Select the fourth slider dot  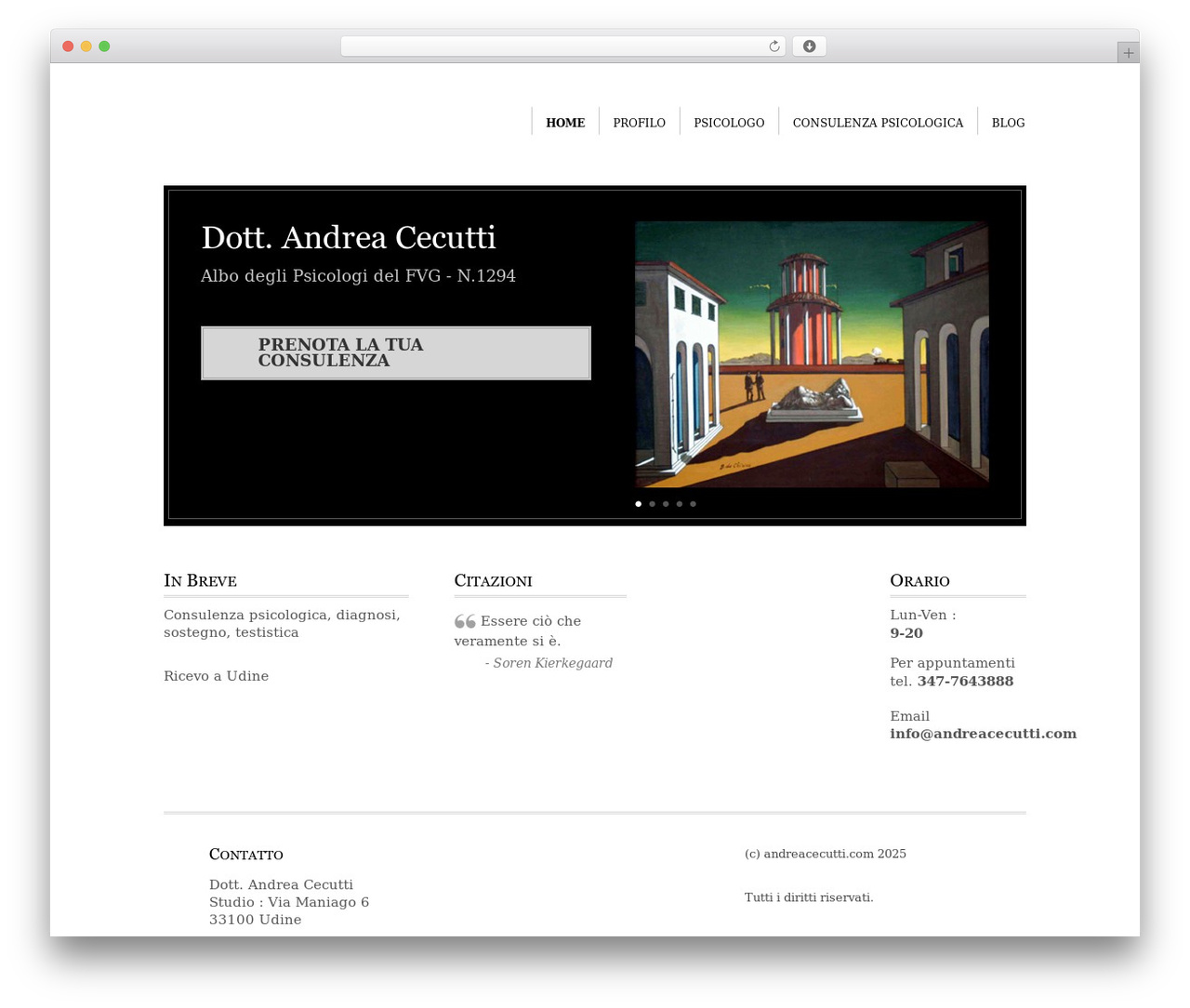click(x=679, y=504)
